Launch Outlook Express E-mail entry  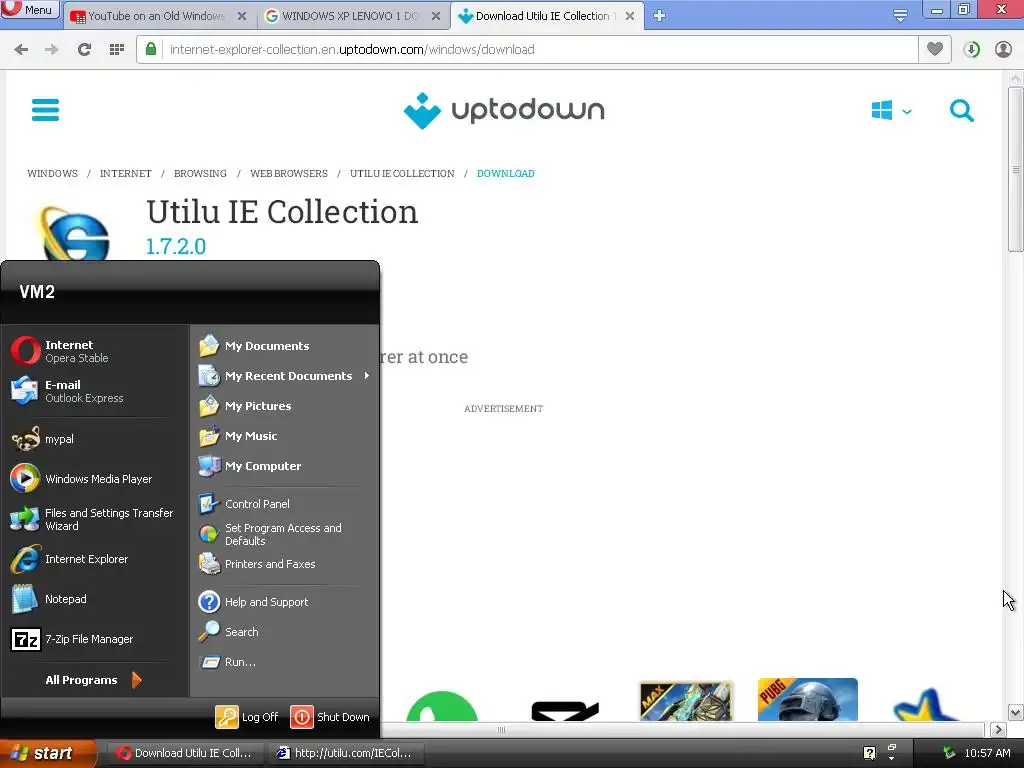[95, 391]
